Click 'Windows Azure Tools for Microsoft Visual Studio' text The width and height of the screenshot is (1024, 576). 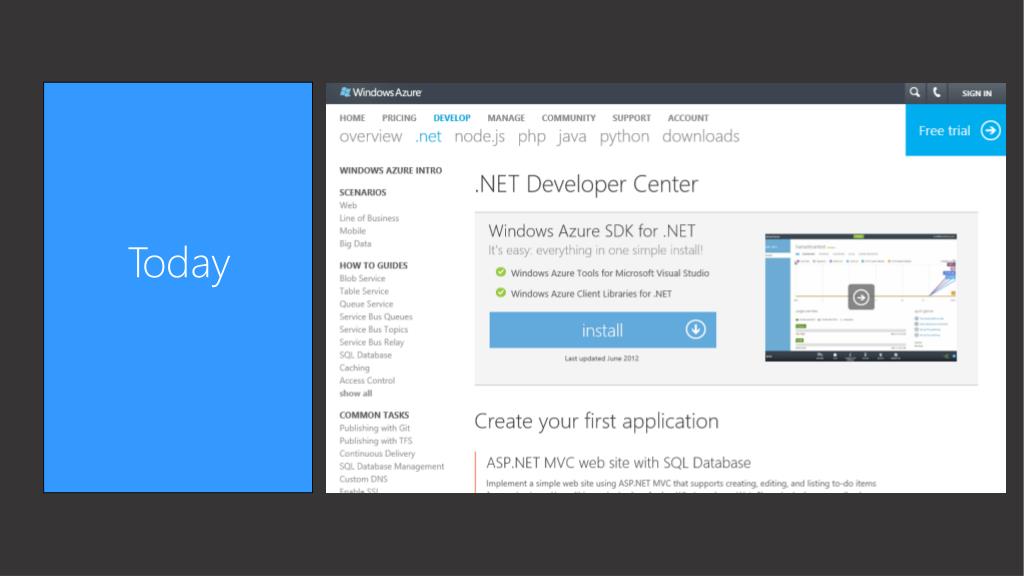tap(610, 273)
